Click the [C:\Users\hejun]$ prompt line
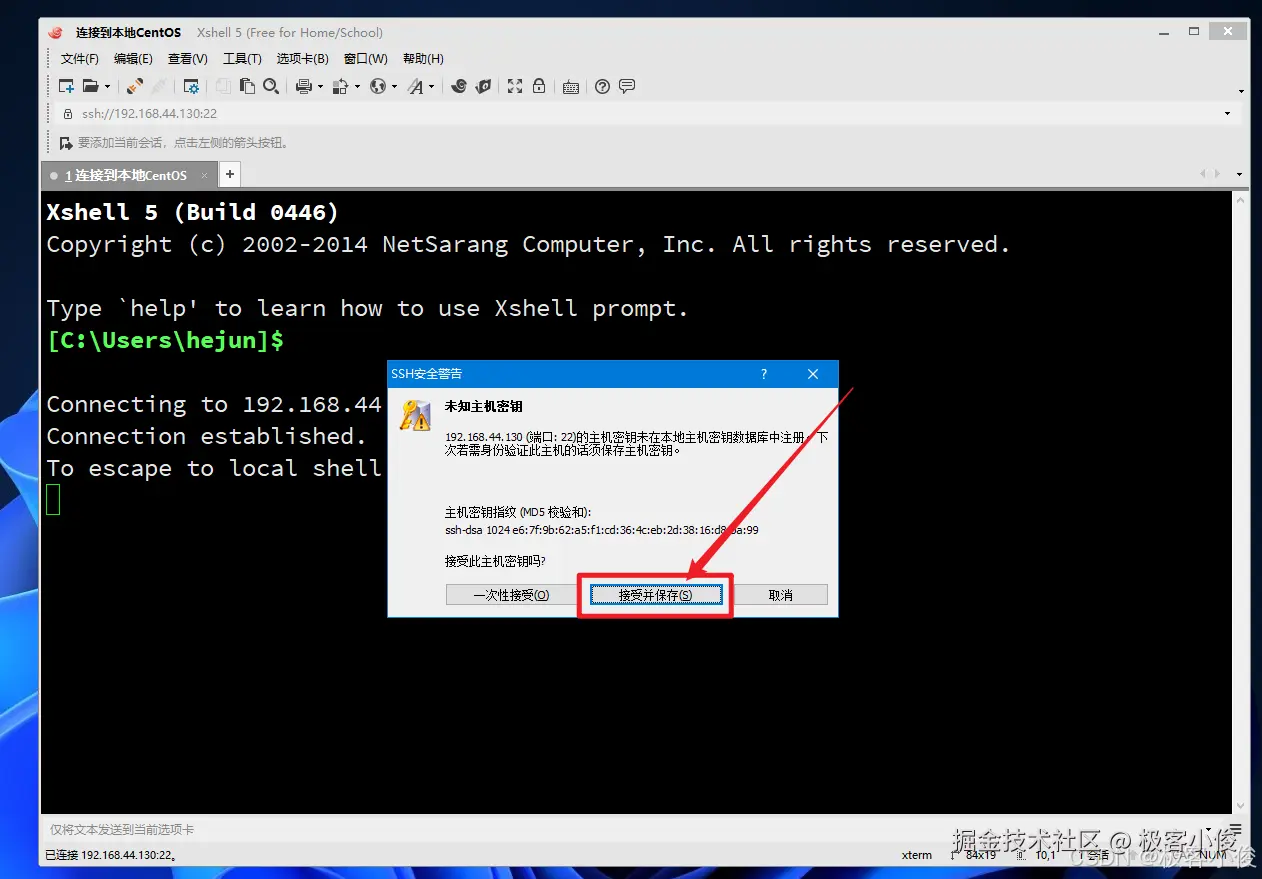1262x879 pixels. (x=165, y=341)
